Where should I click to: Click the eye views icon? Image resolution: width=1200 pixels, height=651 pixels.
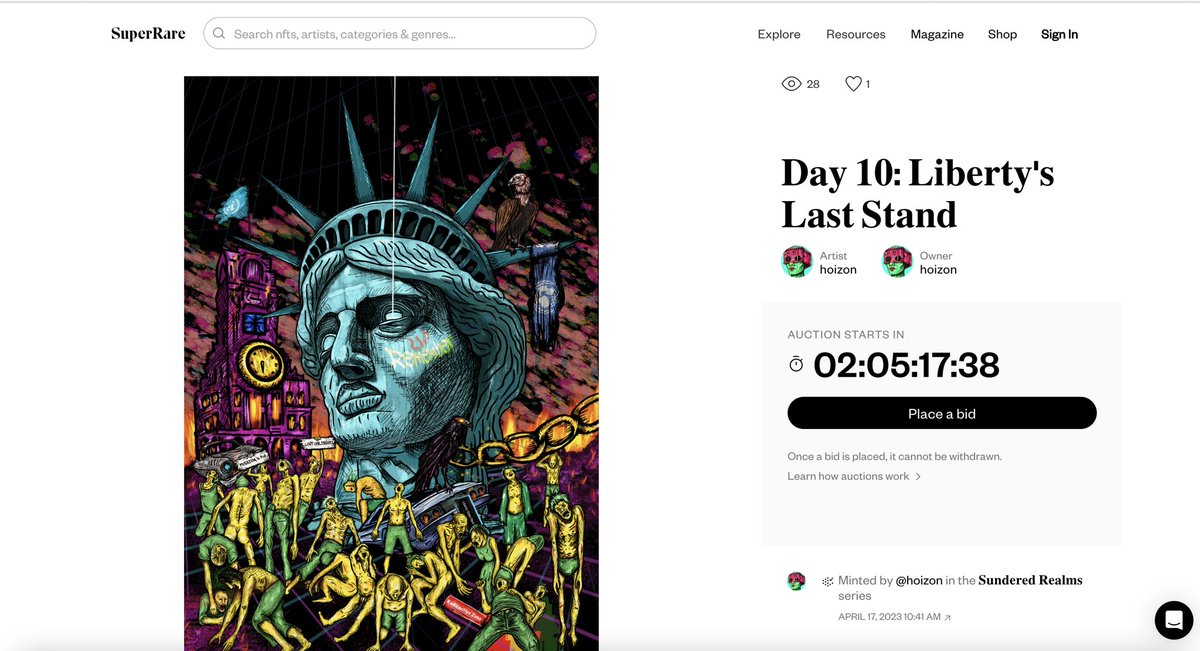(x=791, y=84)
